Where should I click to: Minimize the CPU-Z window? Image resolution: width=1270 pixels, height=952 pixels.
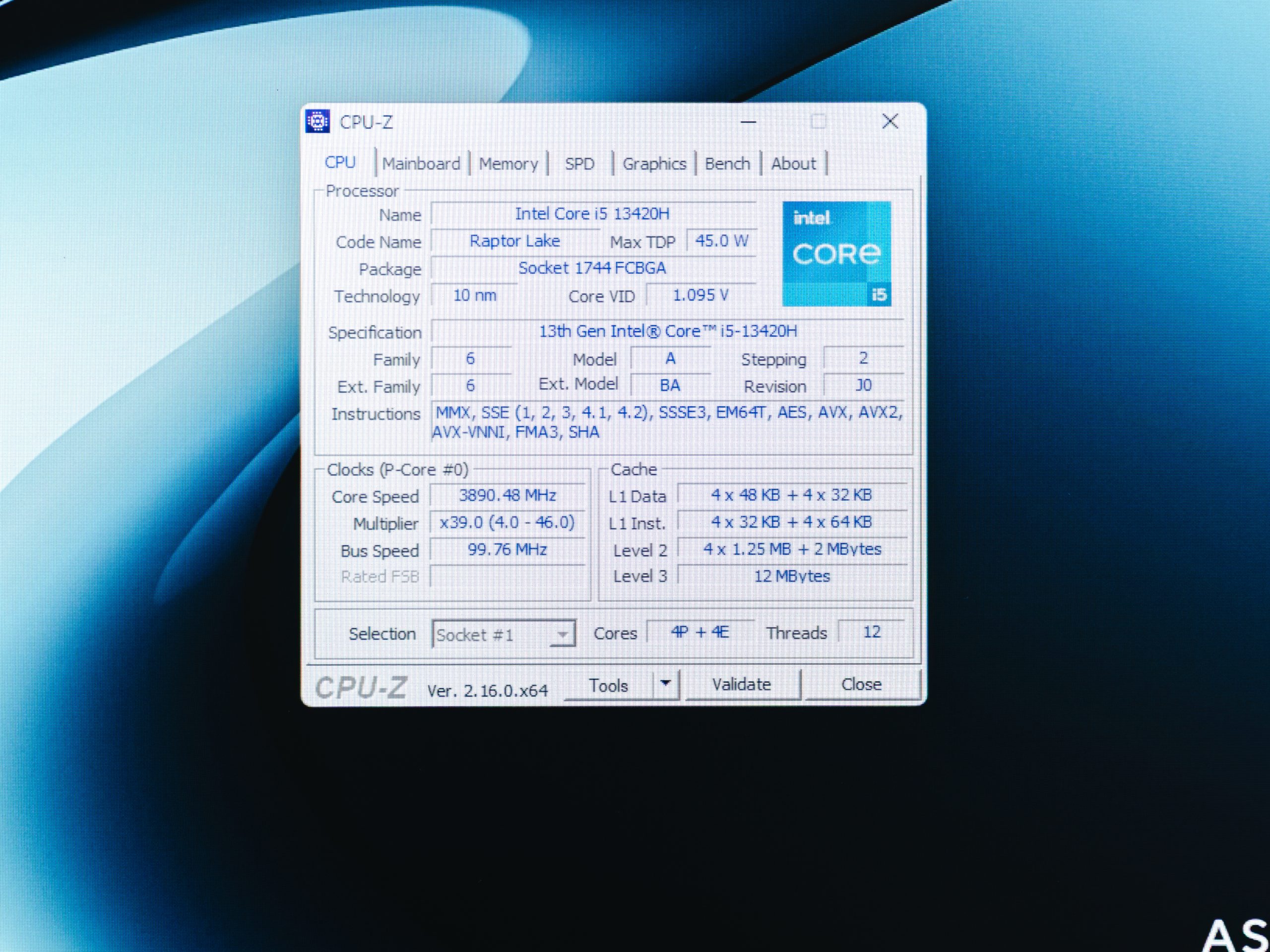click(748, 121)
